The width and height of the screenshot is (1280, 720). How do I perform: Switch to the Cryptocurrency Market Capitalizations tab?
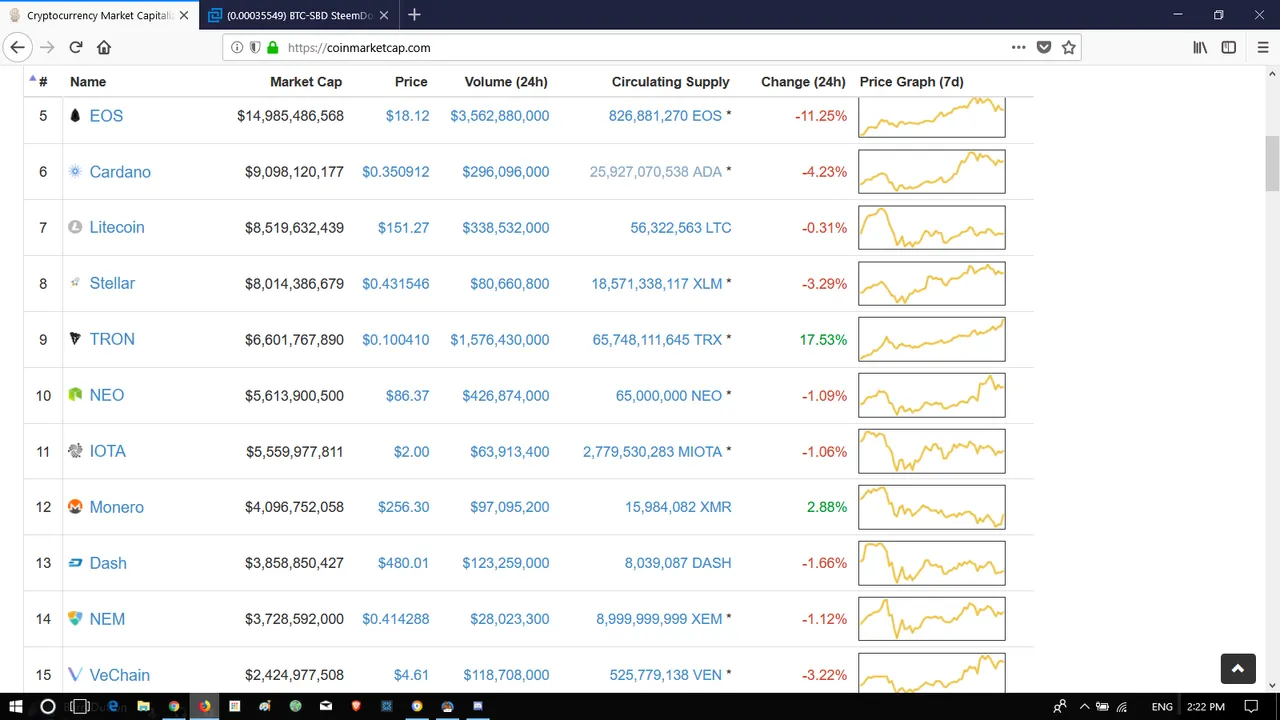98,15
